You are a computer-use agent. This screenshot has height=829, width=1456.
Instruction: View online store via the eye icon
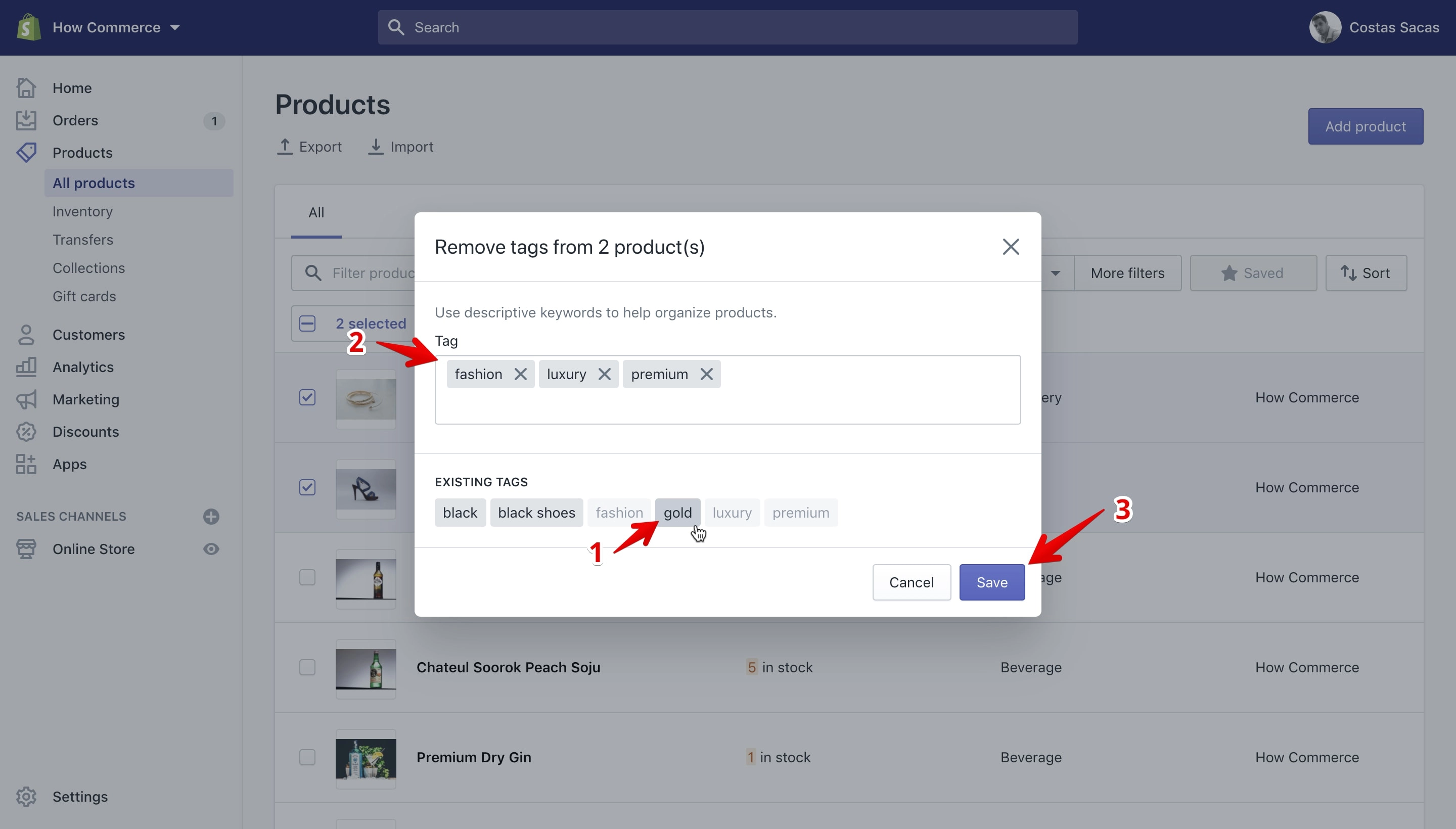click(211, 549)
